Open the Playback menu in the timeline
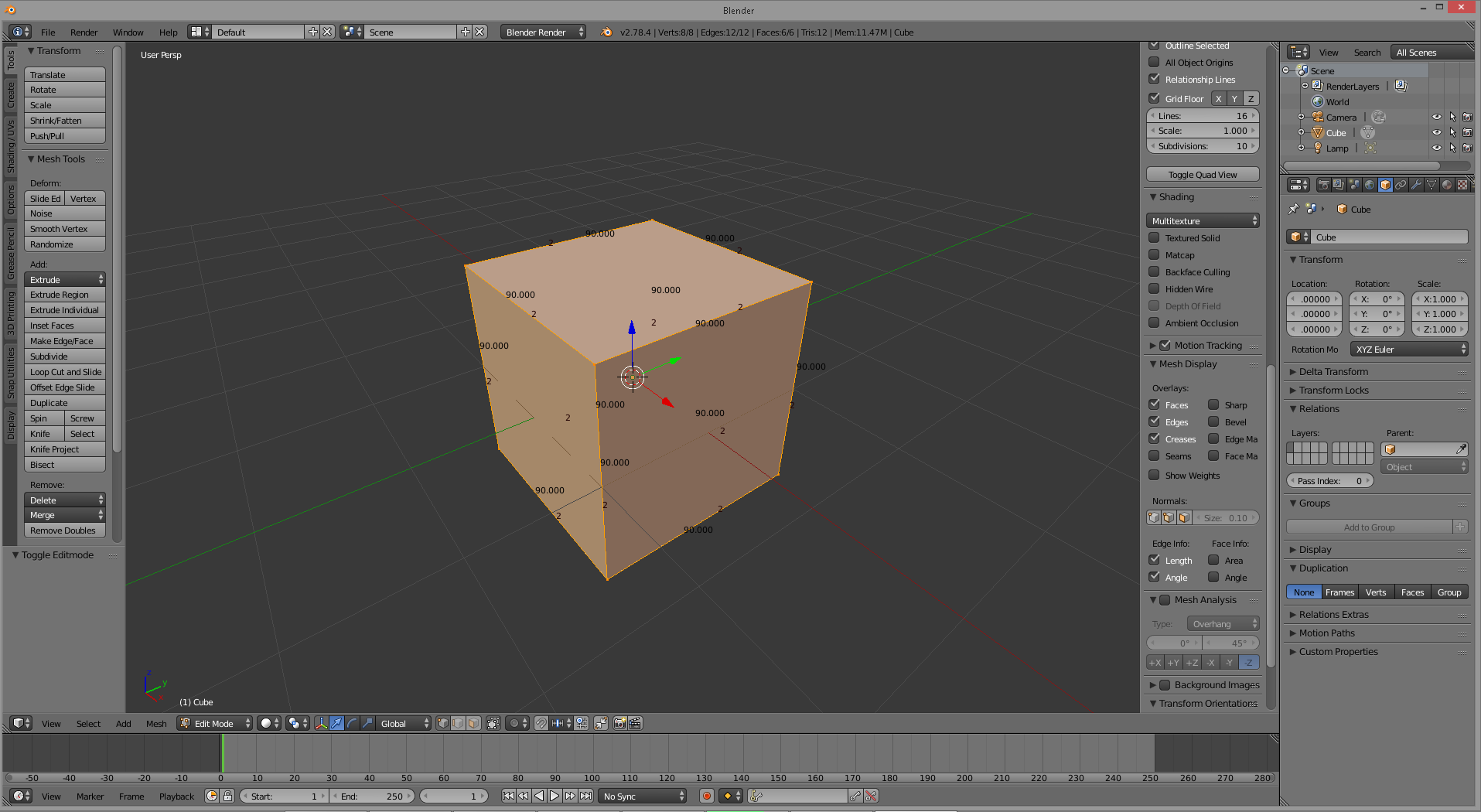This screenshot has width=1481, height=812. pos(176,796)
